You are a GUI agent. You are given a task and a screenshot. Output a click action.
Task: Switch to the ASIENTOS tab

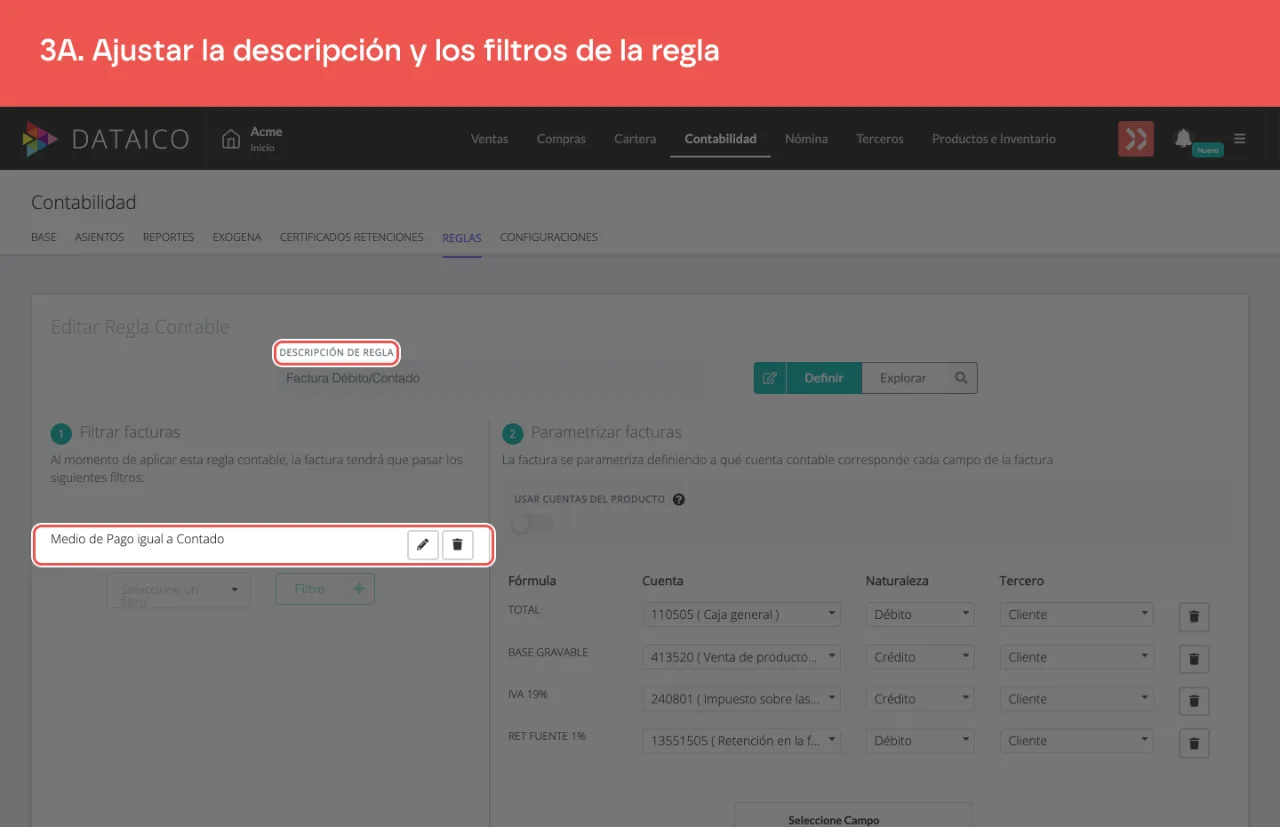pos(99,238)
